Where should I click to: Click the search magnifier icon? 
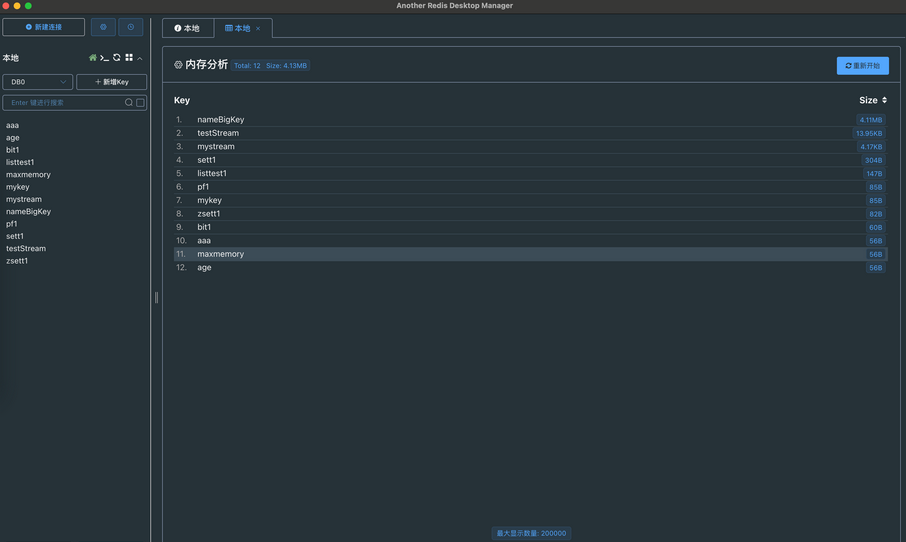tap(129, 103)
